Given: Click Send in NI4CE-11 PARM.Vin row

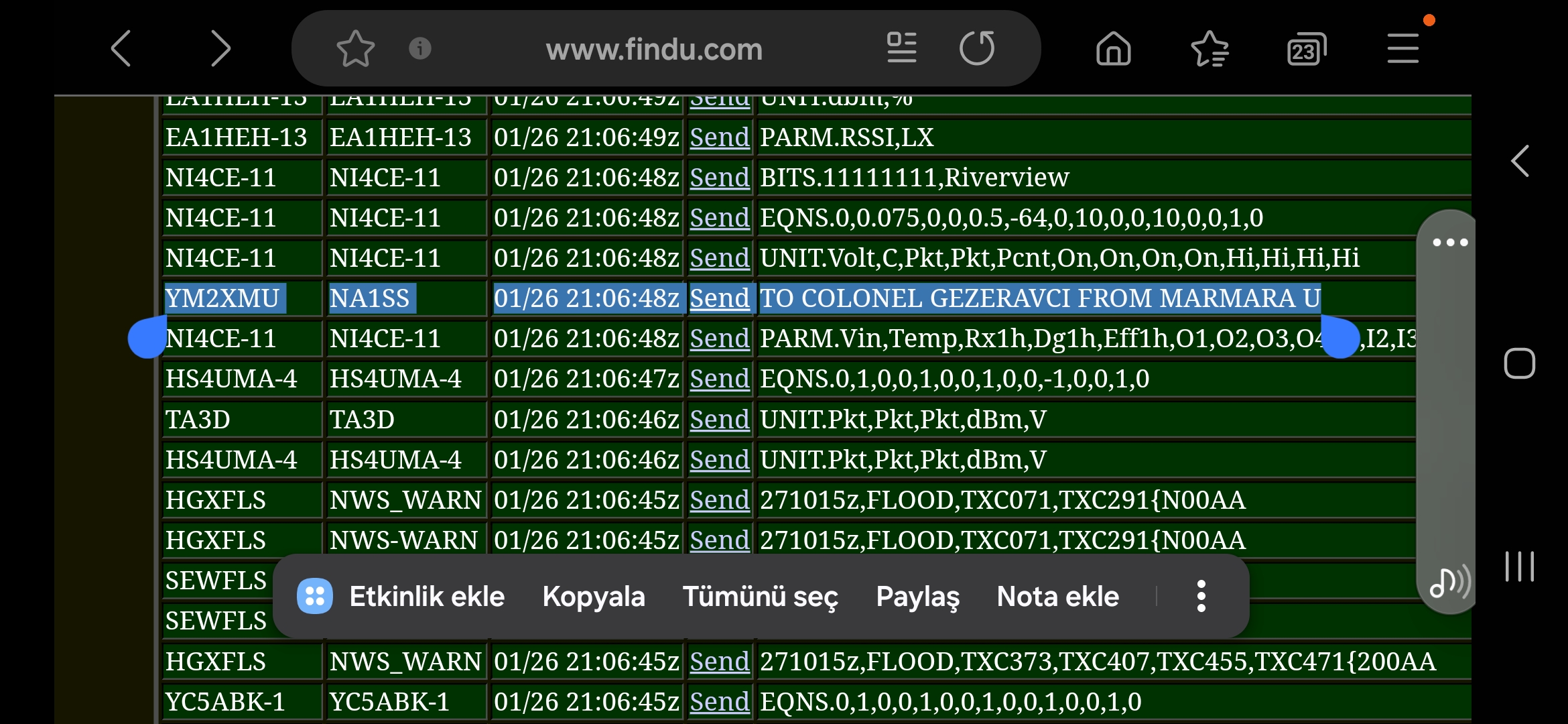Looking at the screenshot, I should point(720,339).
